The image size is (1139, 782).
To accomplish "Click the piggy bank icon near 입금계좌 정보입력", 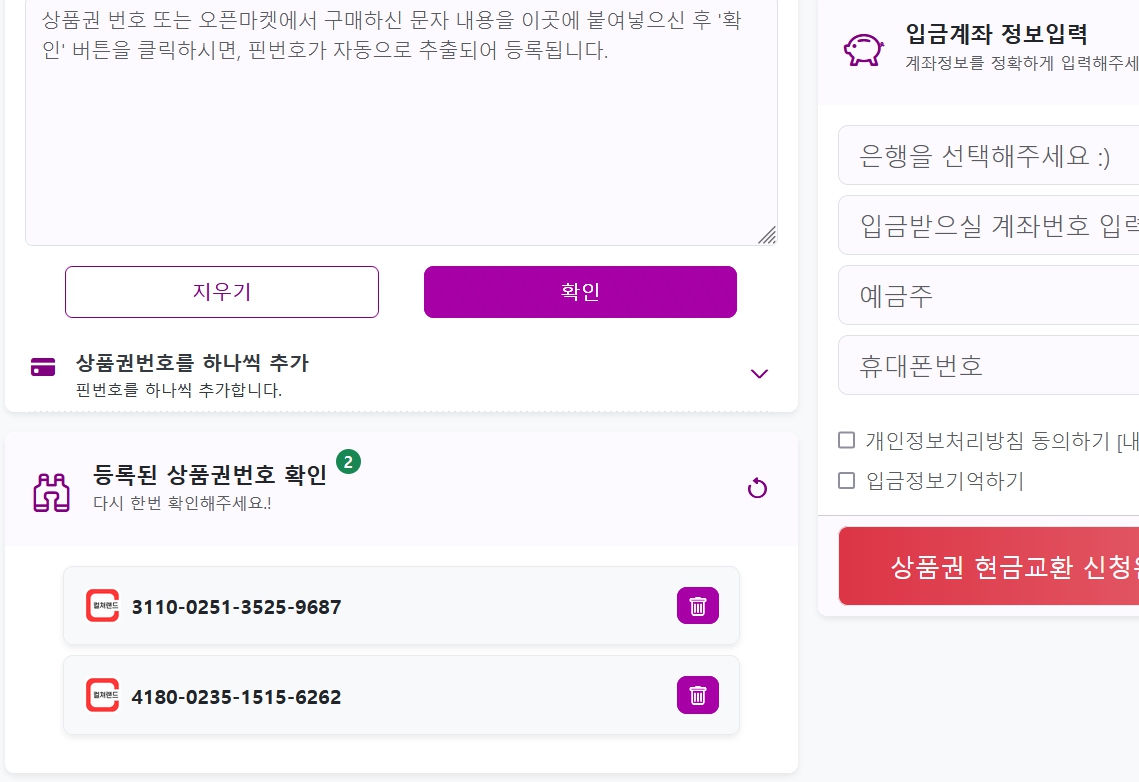I will pos(864,49).
